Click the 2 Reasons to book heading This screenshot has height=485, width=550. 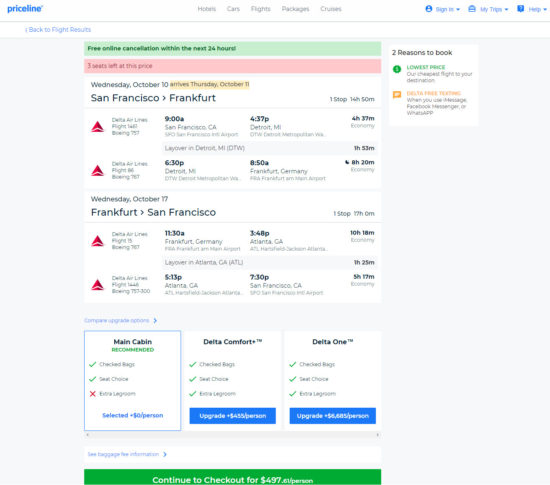pyautogui.click(x=422, y=53)
